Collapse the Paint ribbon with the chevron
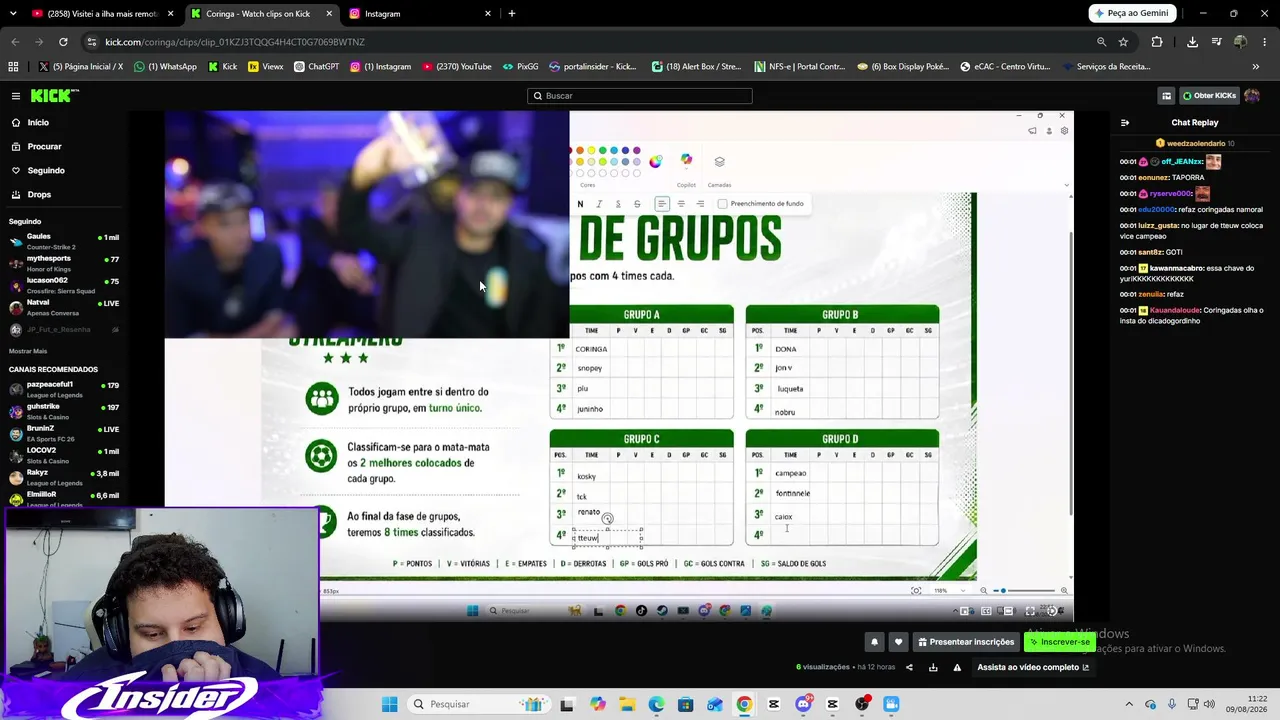Viewport: 1280px width, 720px height. pos(1066,185)
